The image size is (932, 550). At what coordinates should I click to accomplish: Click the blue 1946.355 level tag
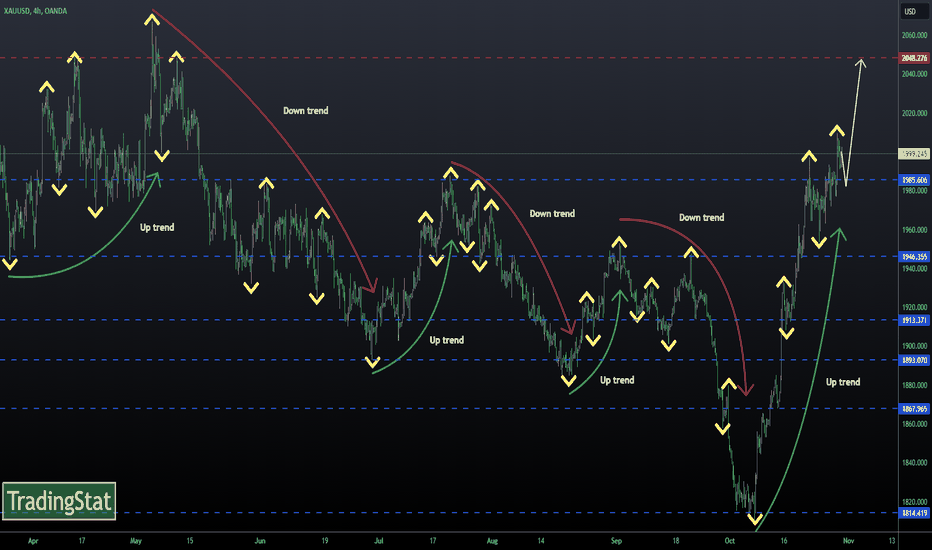914,257
